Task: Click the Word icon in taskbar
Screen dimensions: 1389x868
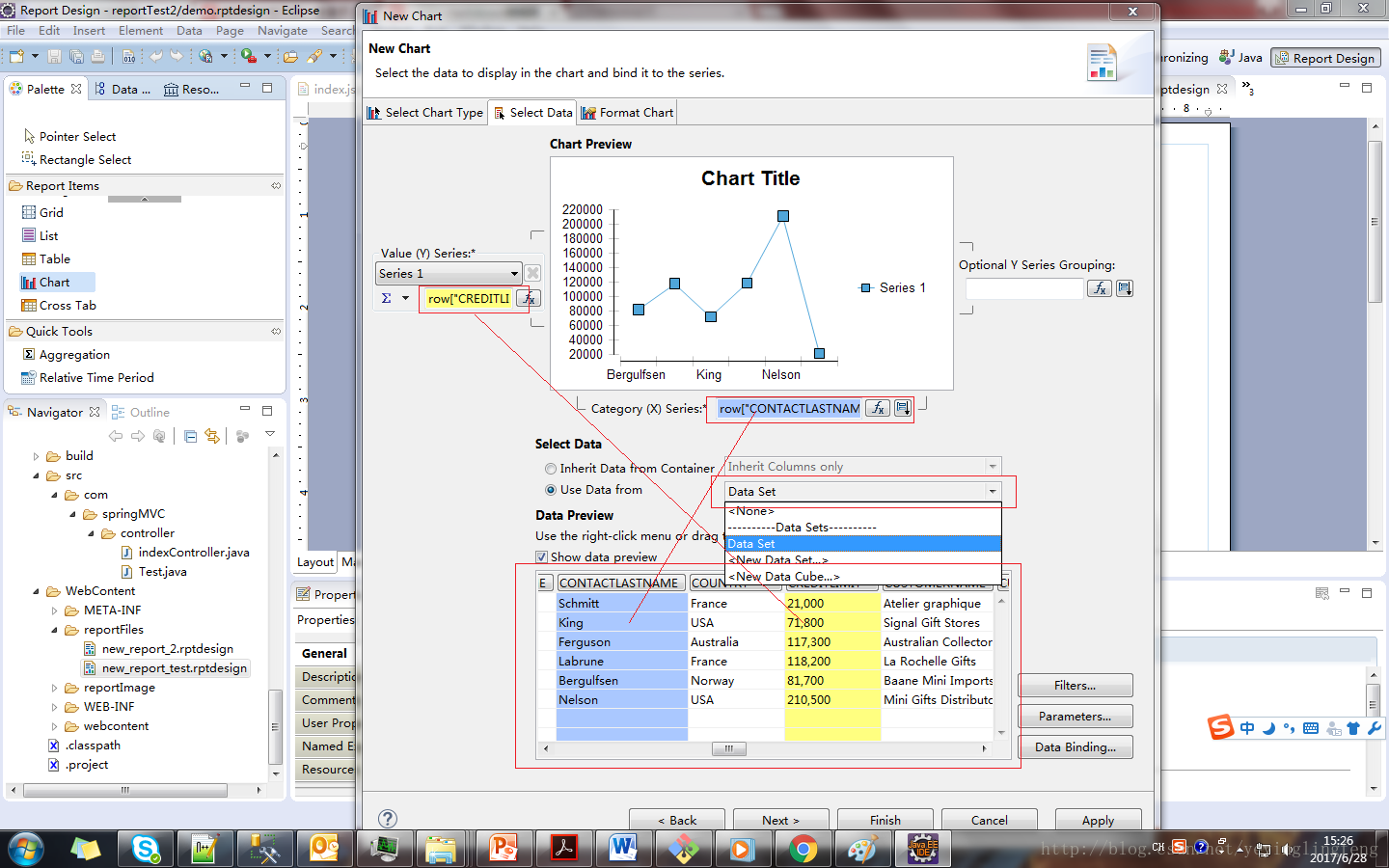Action: coord(623,849)
